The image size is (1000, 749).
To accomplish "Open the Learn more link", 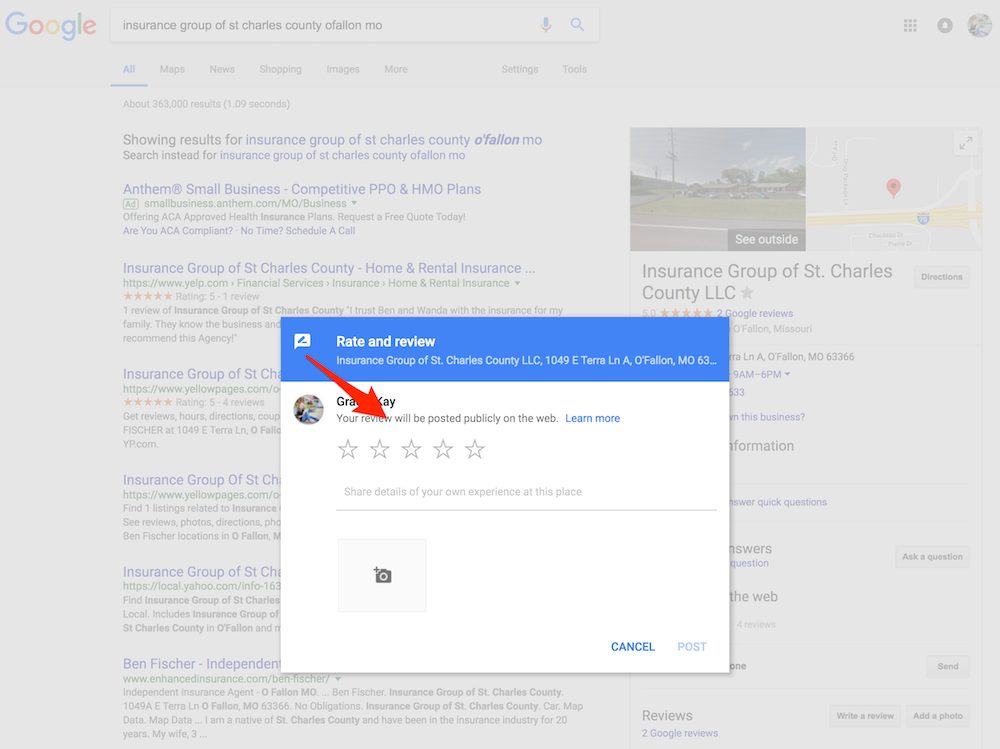I will tap(592, 418).
